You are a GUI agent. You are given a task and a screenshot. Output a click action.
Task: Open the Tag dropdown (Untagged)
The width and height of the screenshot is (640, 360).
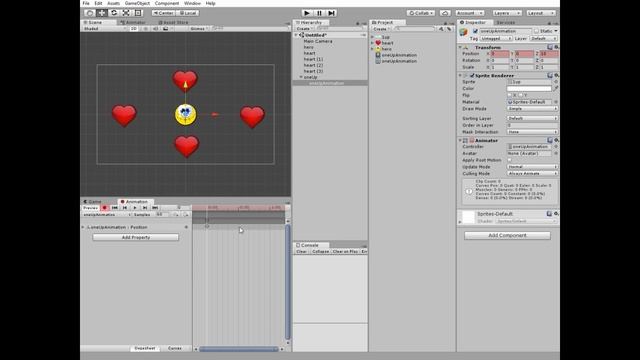[496, 38]
